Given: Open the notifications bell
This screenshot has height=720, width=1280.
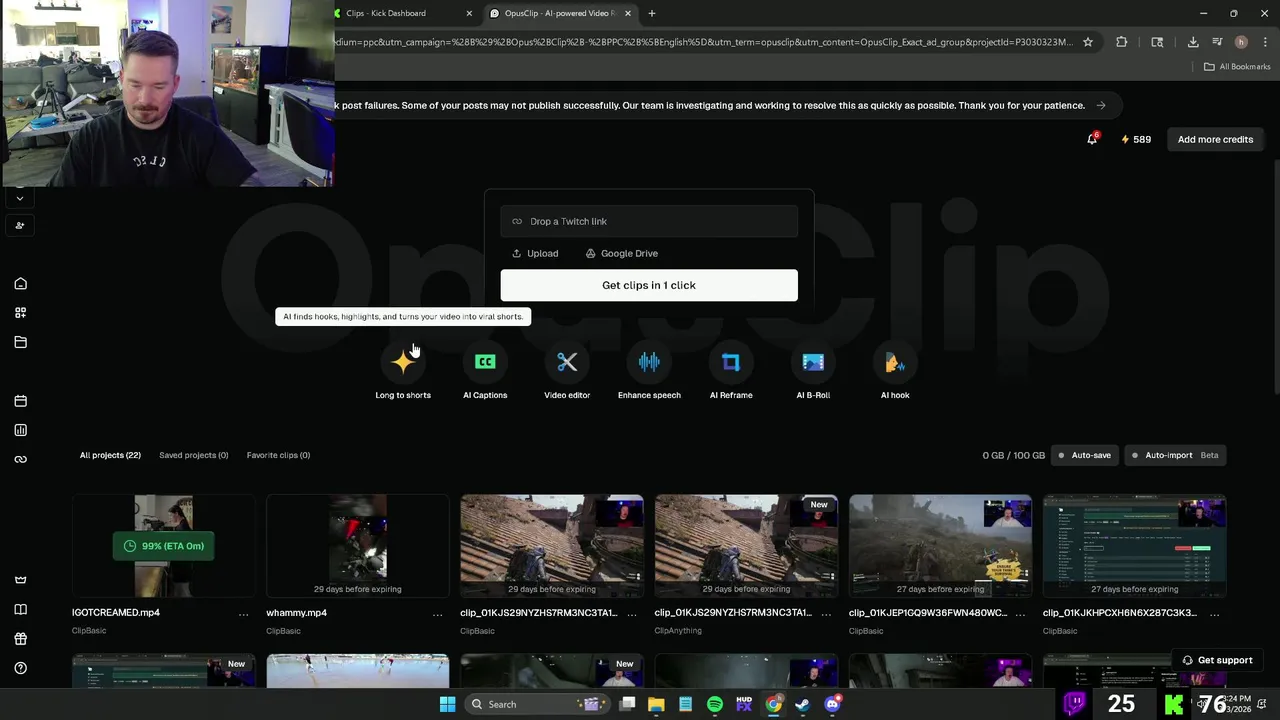Looking at the screenshot, I should point(1092,139).
